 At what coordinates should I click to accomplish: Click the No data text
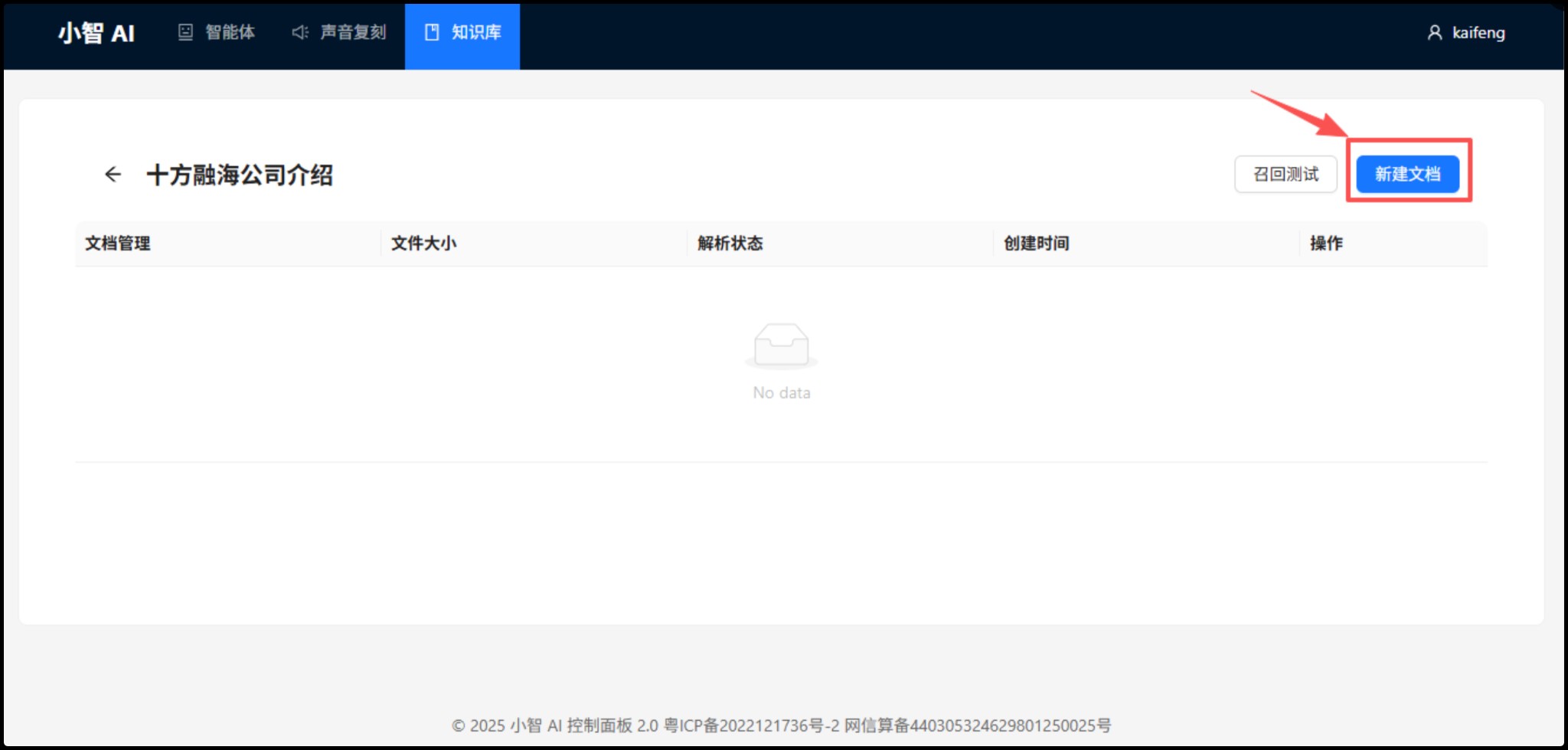coord(781,393)
